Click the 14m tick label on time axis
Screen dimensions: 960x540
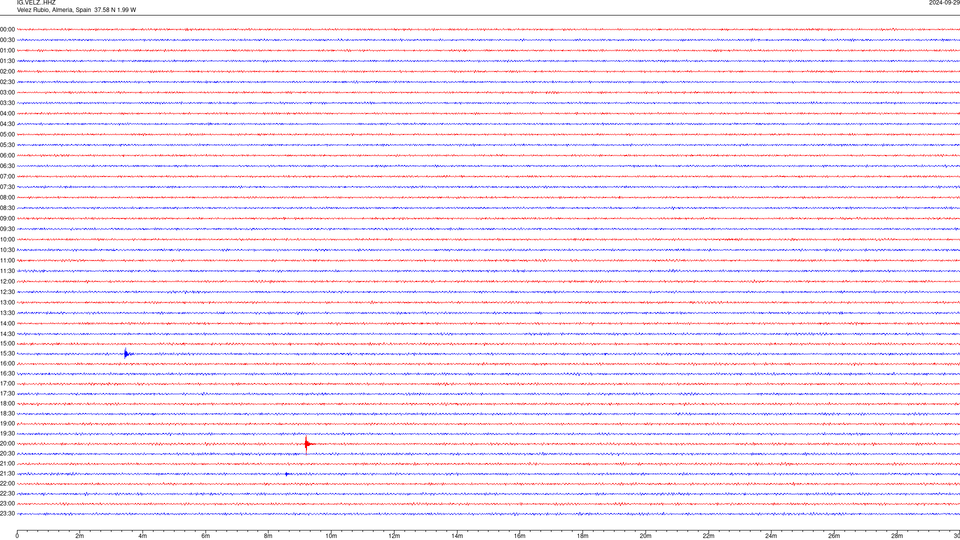[457, 536]
